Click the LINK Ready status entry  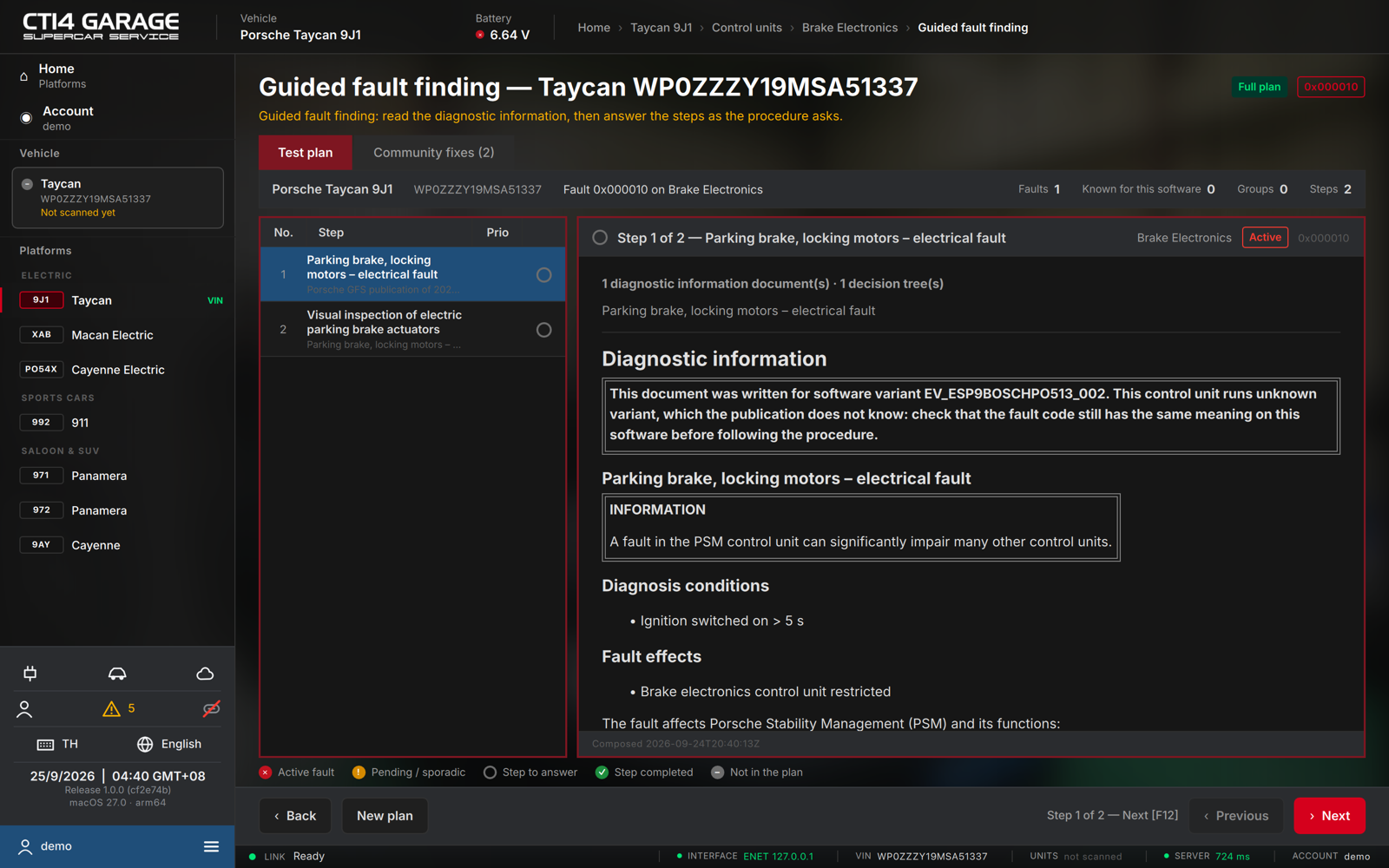point(287,857)
